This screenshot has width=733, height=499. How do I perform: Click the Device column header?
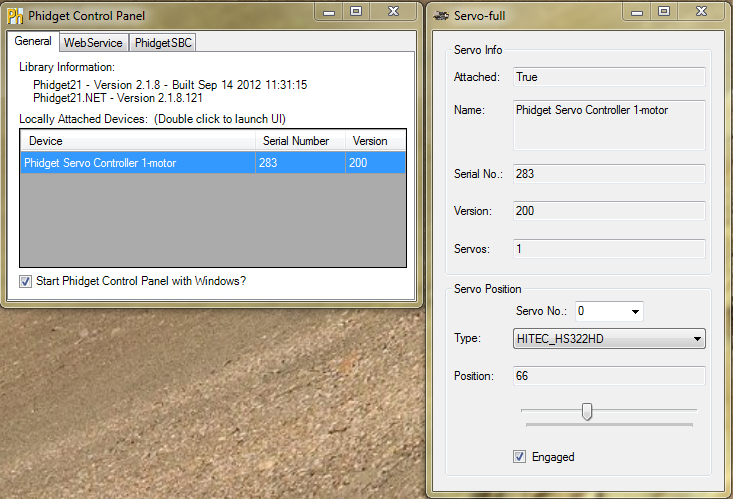[138, 141]
